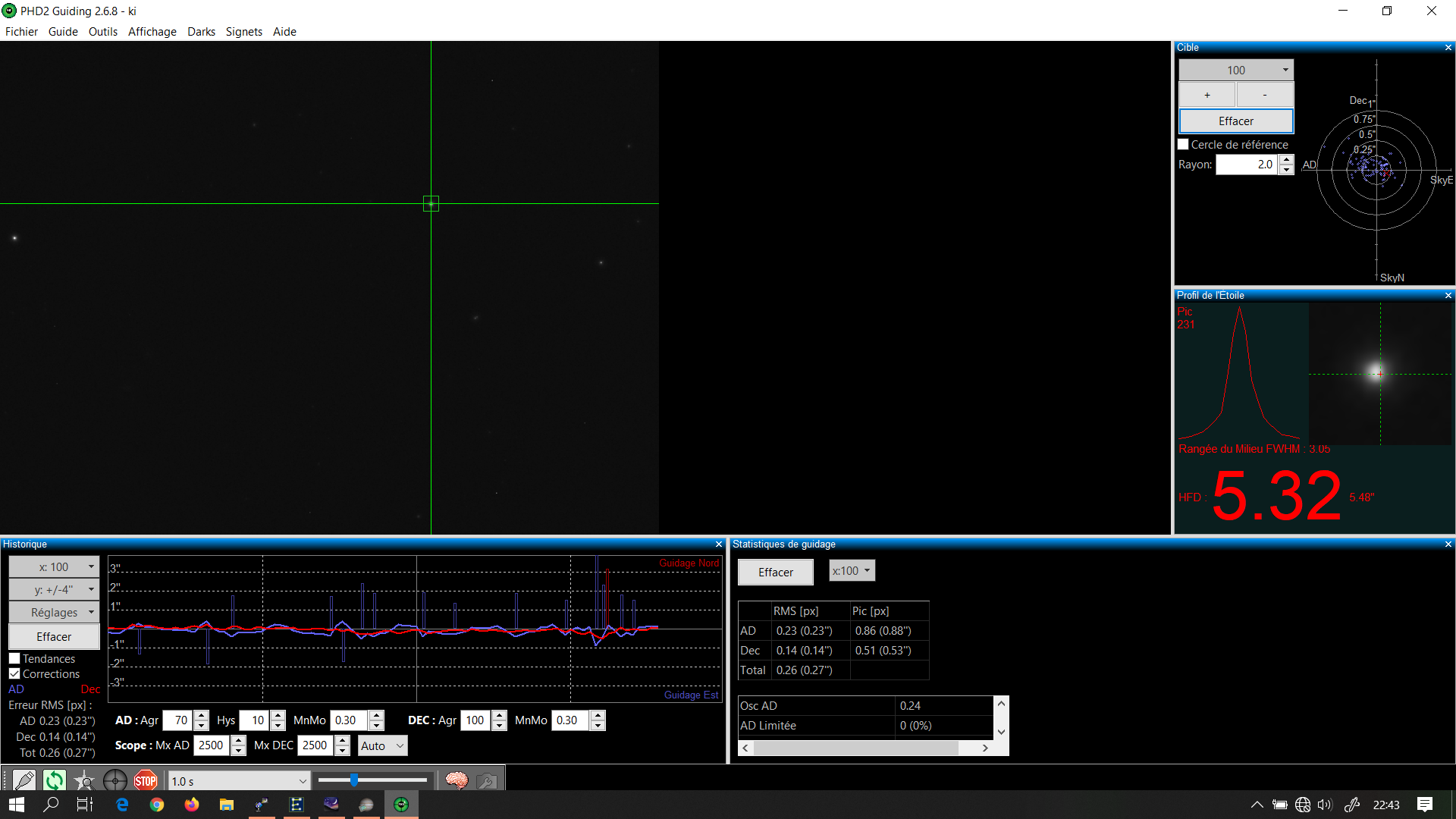Open the x:100 dropdown in guiding statistics
Screen dimensions: 1456x819
tap(851, 570)
